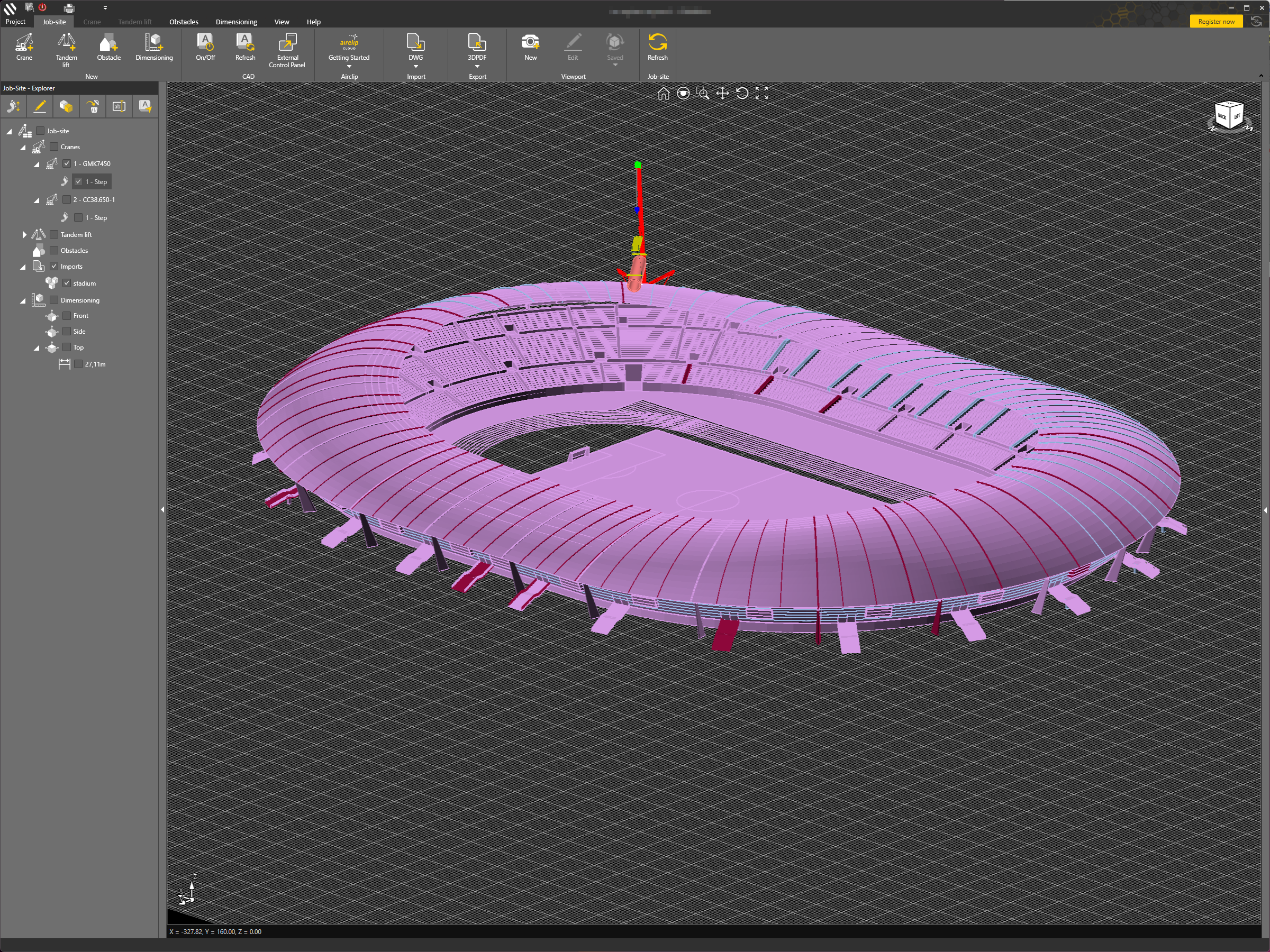Click the DWG import icon
This screenshot has height=952, width=1270.
(x=415, y=43)
